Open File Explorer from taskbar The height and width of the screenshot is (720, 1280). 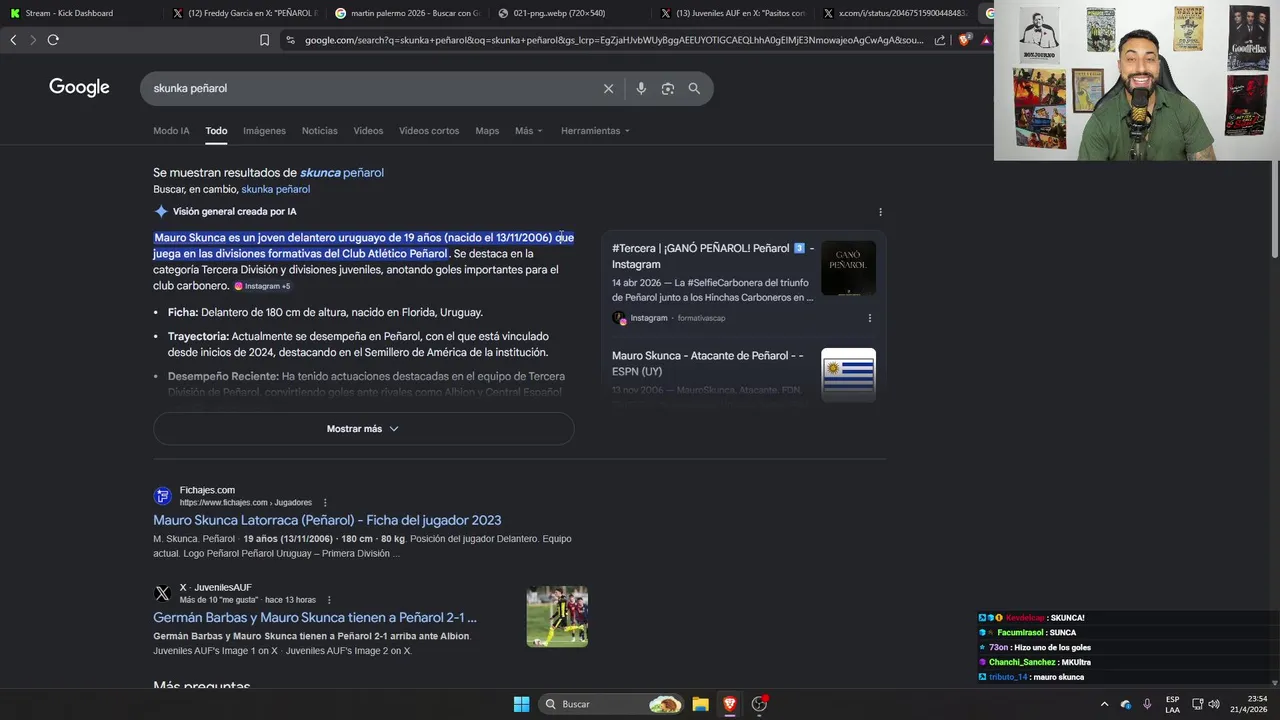click(700, 704)
